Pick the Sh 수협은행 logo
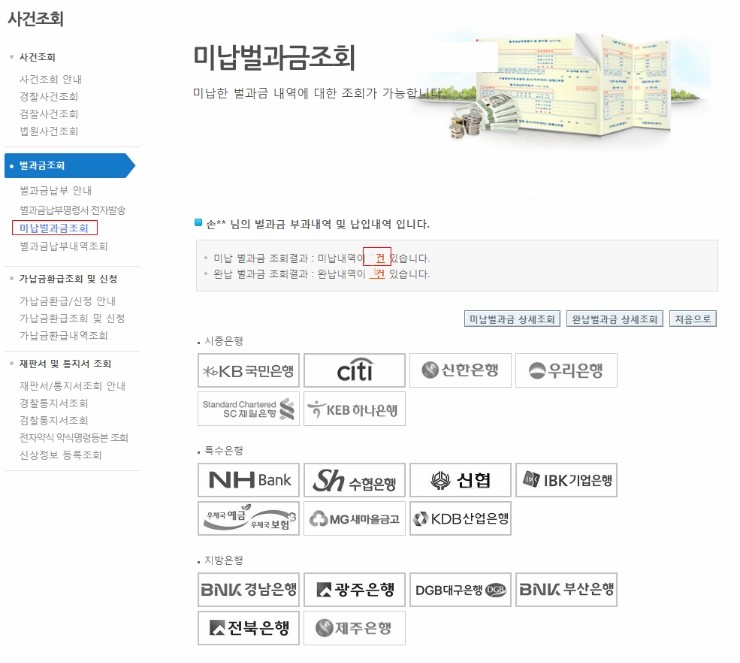This screenshot has height=663, width=740. [x=354, y=480]
